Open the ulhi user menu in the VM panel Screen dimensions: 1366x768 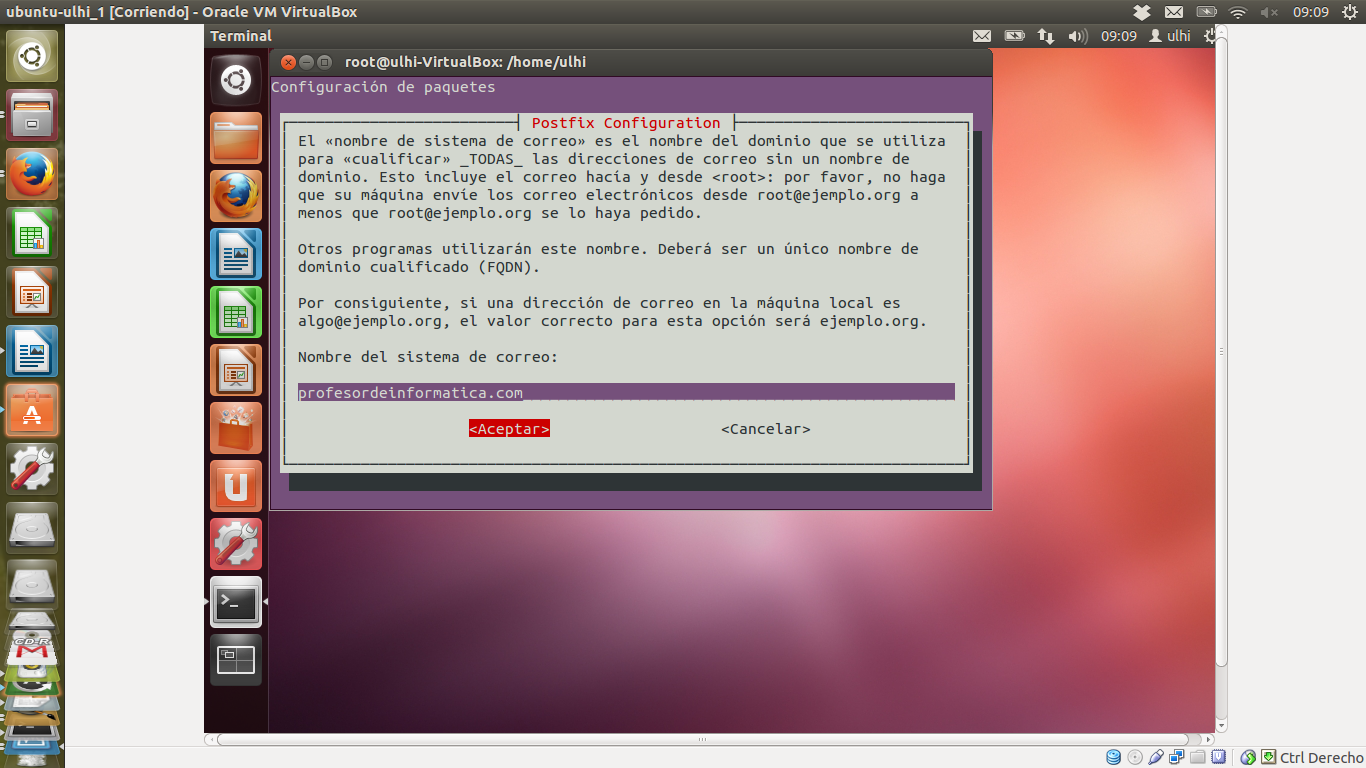(x=1170, y=36)
